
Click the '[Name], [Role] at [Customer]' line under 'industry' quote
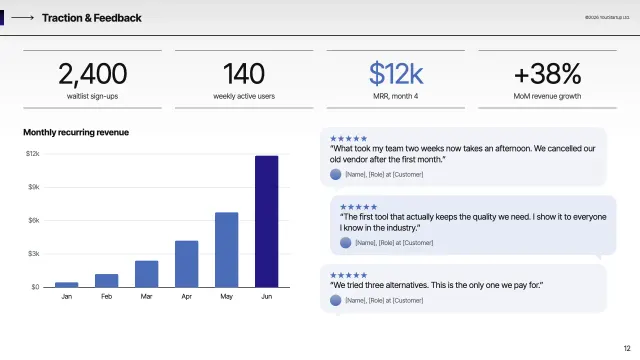tap(394, 242)
